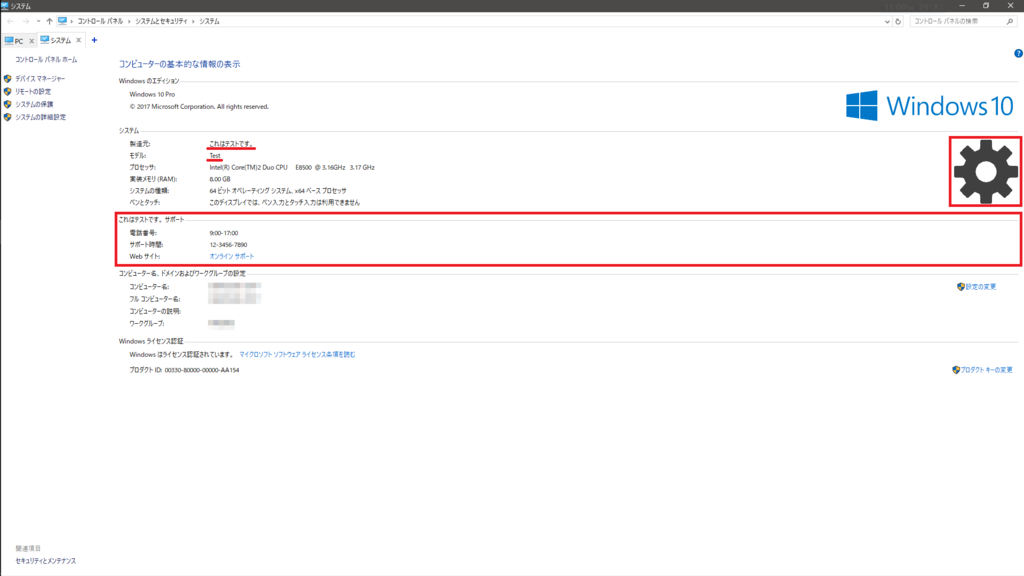Image resolution: width=1024 pixels, height=576 pixels.
Task: Navigate to システムとセキュリティ breadcrumb
Action: click(x=161, y=22)
